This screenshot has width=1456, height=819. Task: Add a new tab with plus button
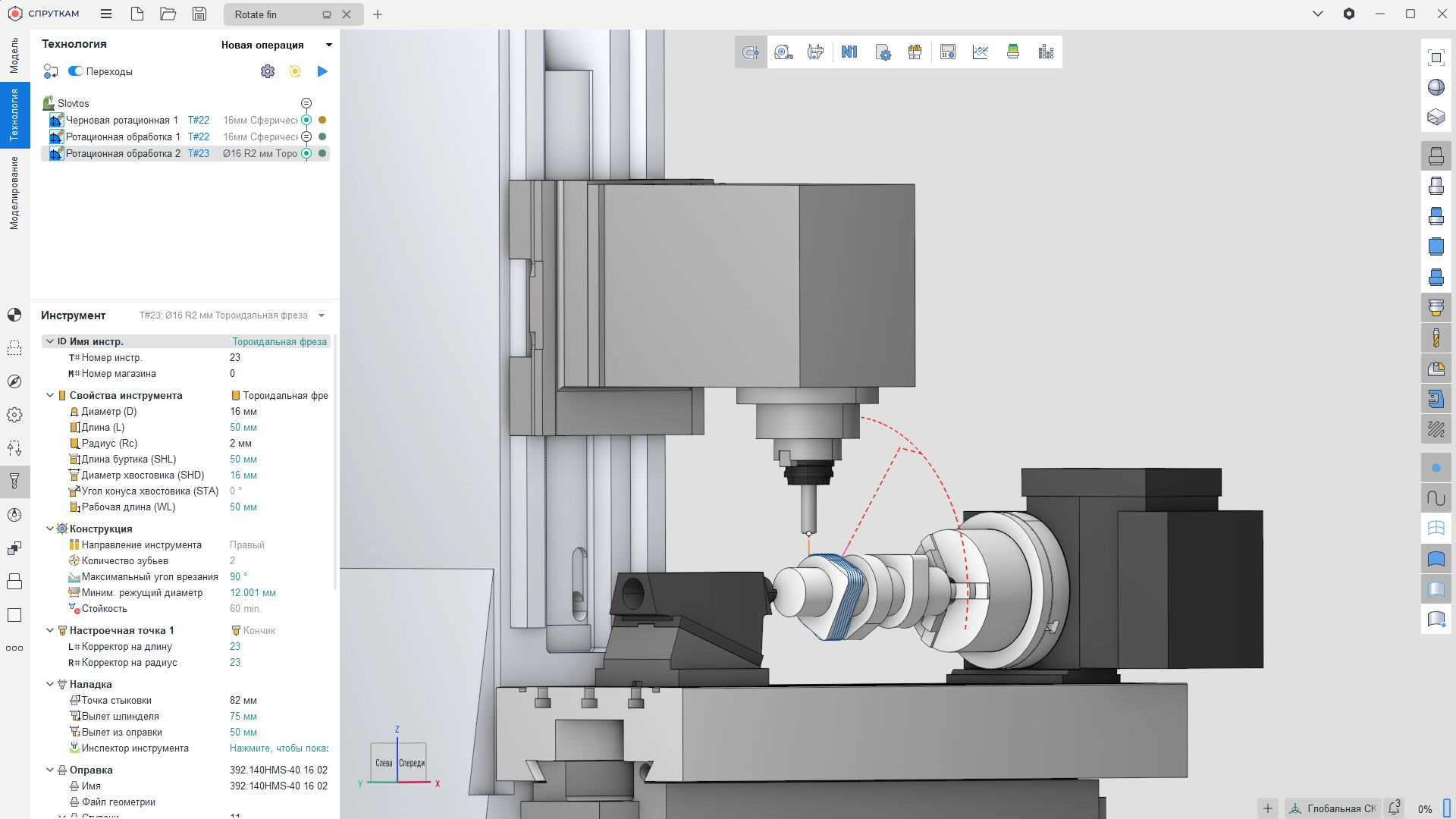[x=378, y=14]
